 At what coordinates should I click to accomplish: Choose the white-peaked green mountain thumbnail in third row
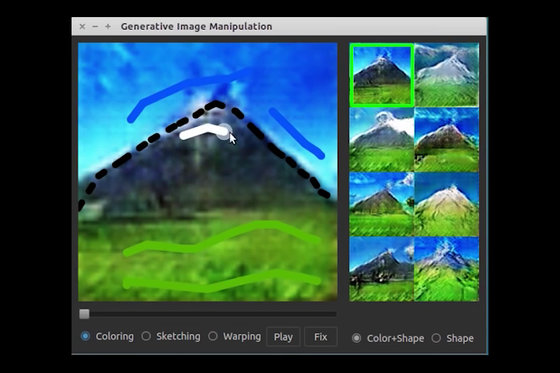tap(446, 204)
